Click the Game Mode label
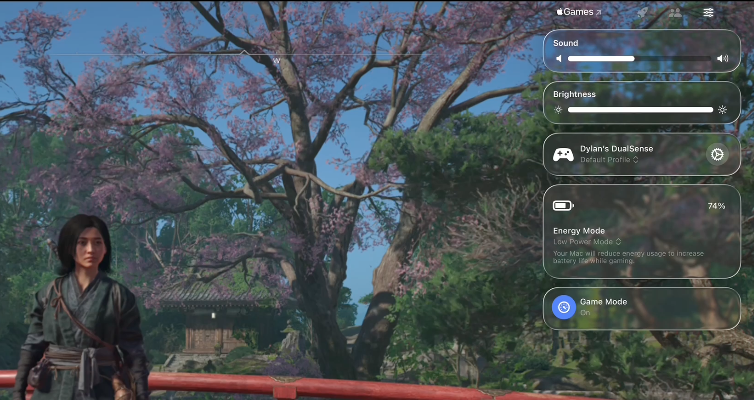Viewport: 754px width, 400px height. 603,302
